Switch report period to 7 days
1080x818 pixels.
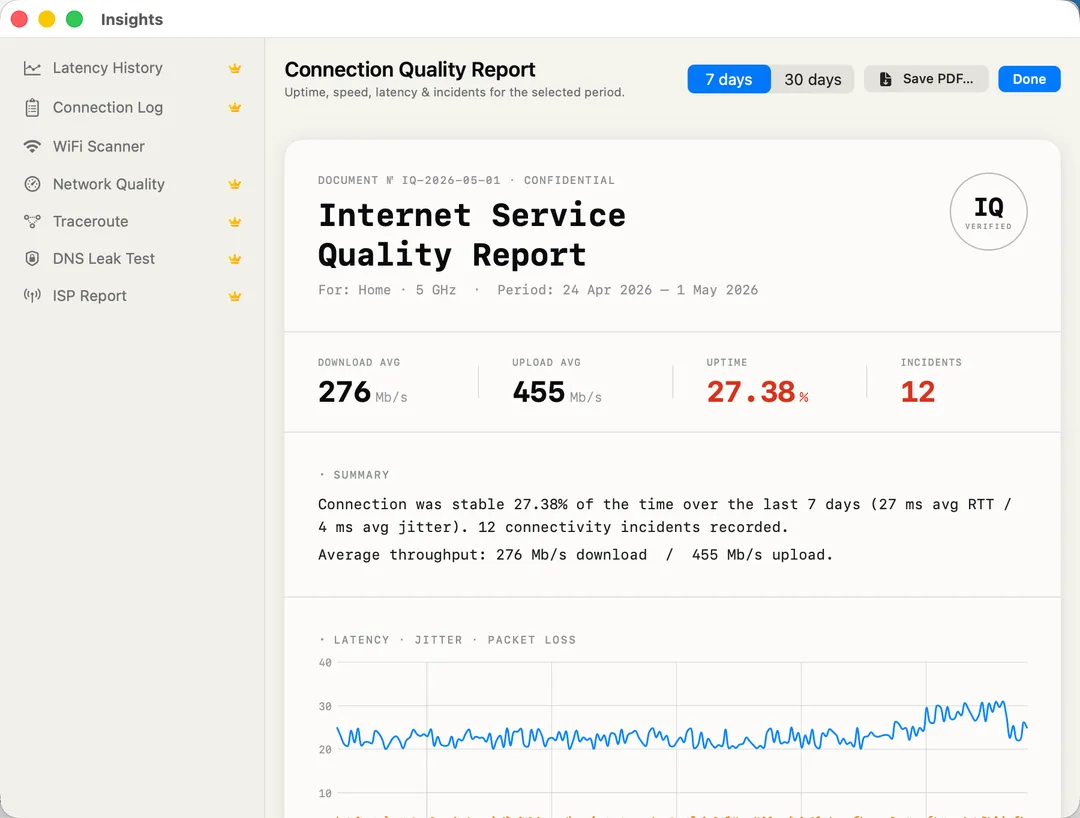click(x=729, y=79)
